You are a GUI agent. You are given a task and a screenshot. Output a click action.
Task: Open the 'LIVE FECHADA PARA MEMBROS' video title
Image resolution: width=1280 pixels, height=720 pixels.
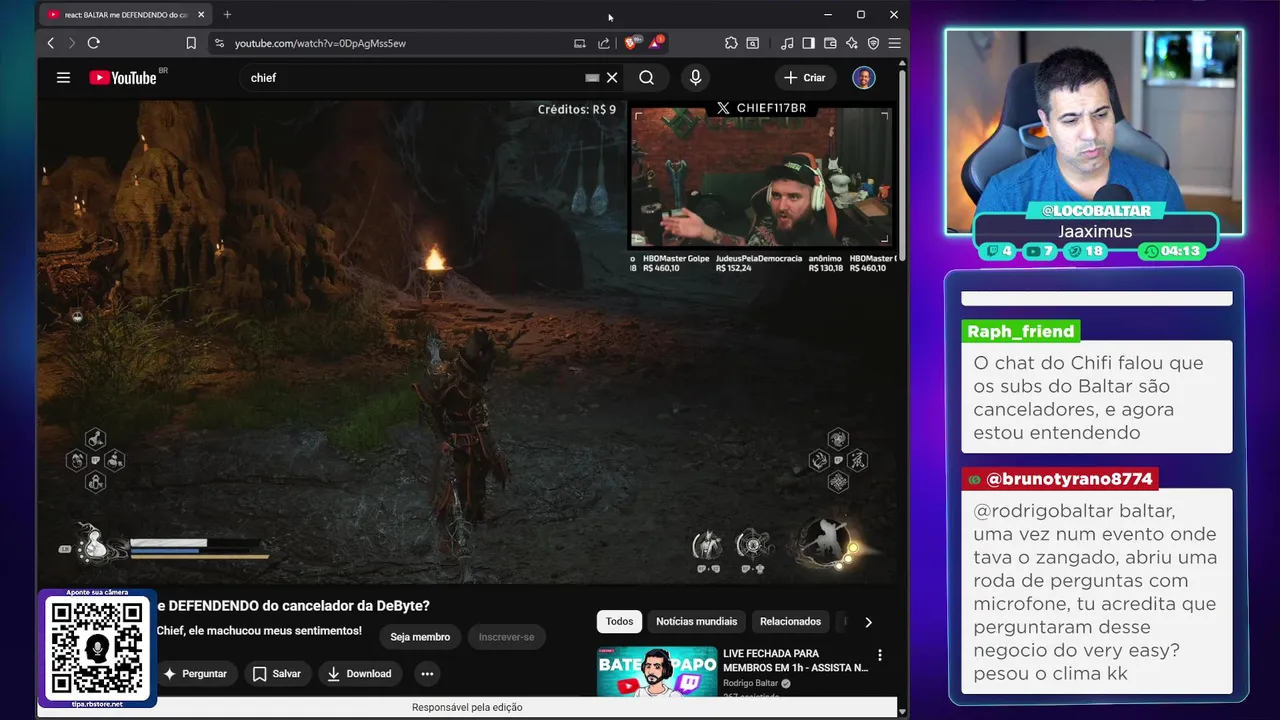pos(795,660)
